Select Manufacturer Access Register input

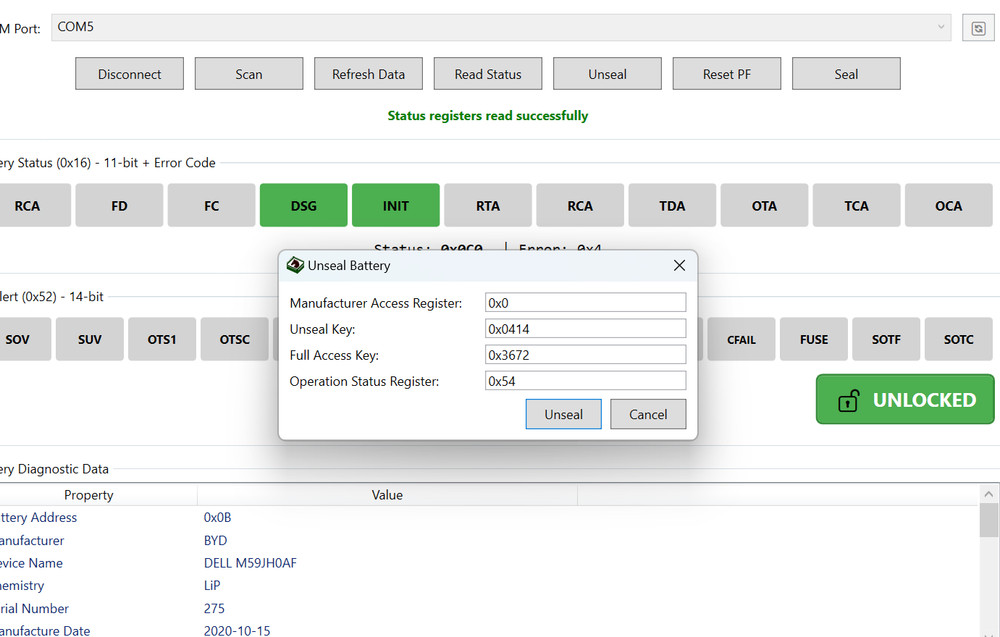(x=585, y=303)
